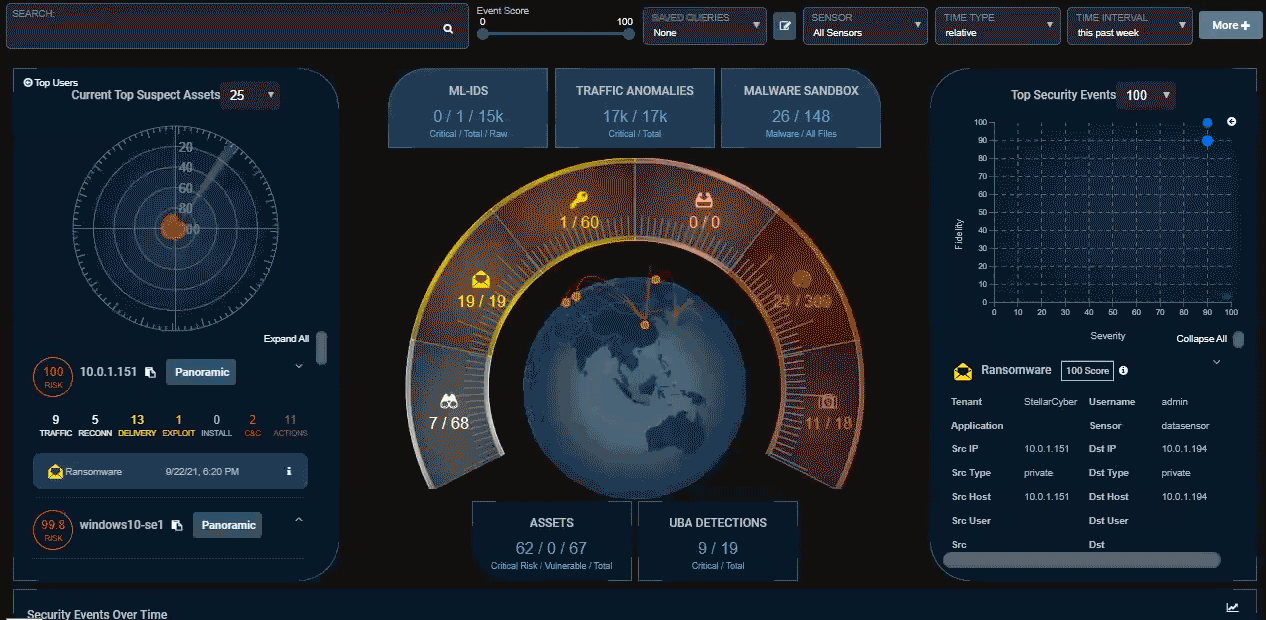Open the Time Interval dropdown
The width and height of the screenshot is (1266, 620).
(x=1131, y=26)
